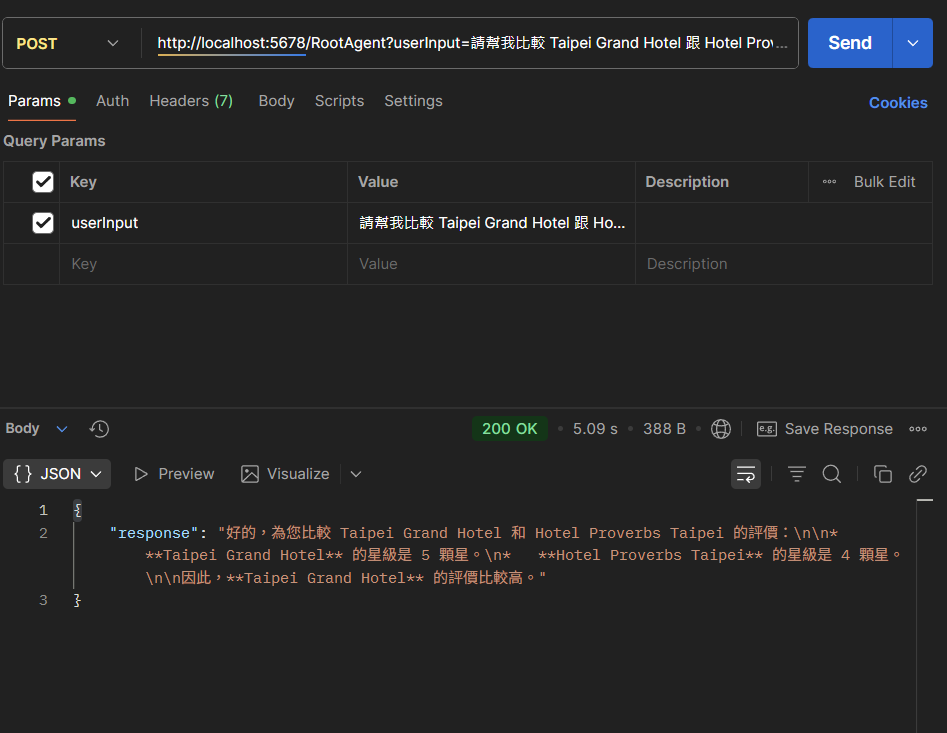Toggle the select-all params checkbox
The width and height of the screenshot is (947, 733).
click(x=43, y=182)
